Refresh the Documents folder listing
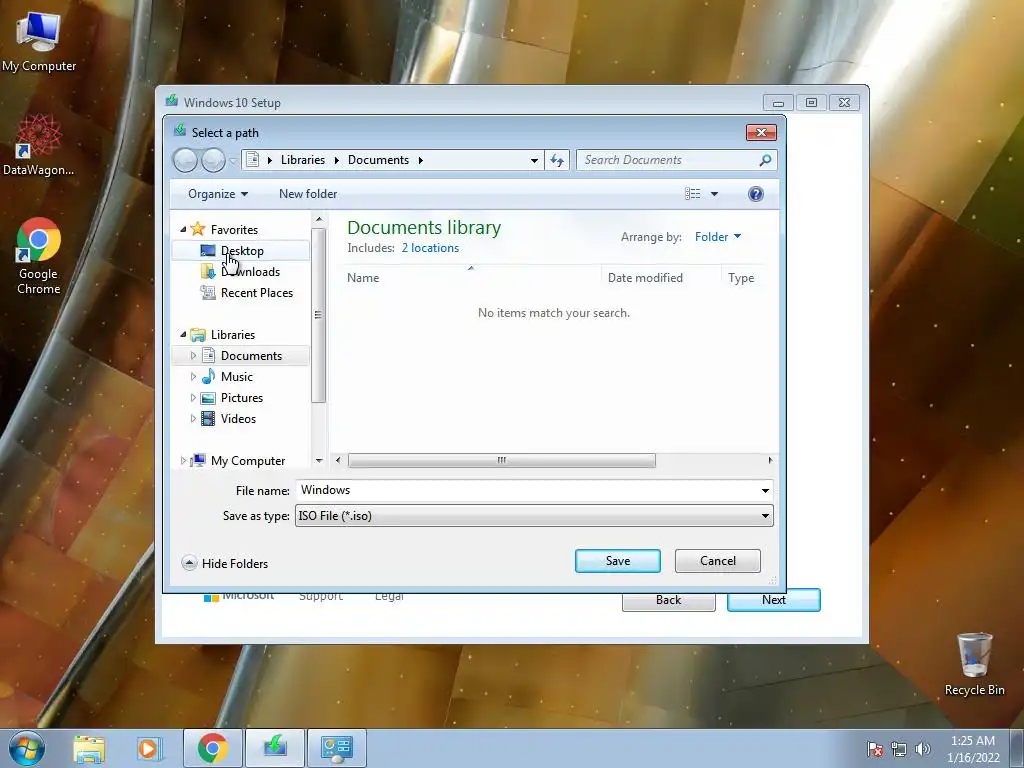 tap(557, 160)
